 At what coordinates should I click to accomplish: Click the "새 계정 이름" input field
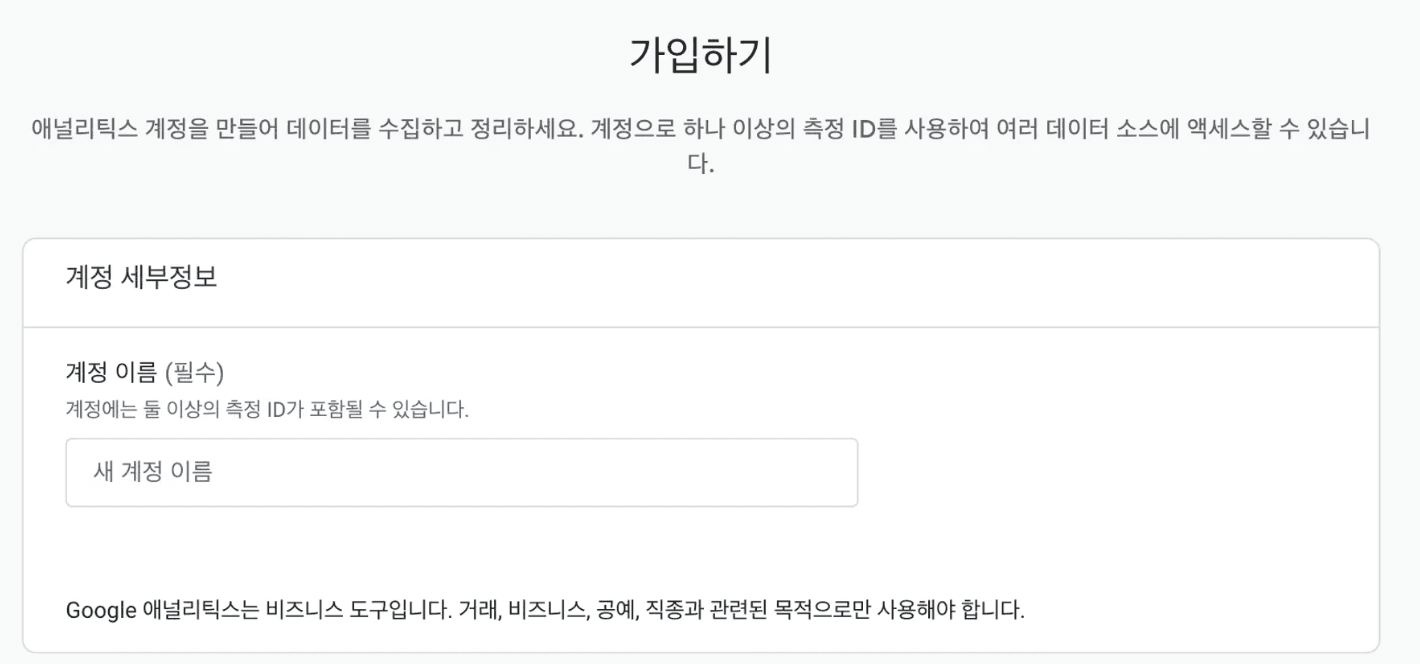coord(461,472)
